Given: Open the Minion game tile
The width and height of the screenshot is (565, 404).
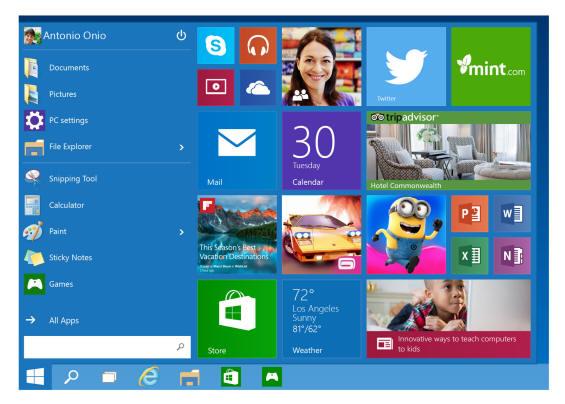Looking at the screenshot, I should pyautogui.click(x=406, y=235).
